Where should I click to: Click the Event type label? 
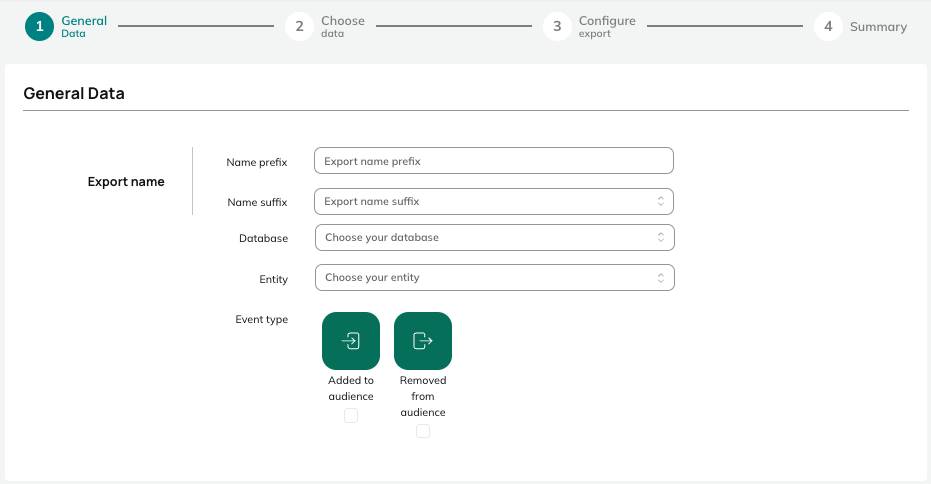tap(261, 319)
